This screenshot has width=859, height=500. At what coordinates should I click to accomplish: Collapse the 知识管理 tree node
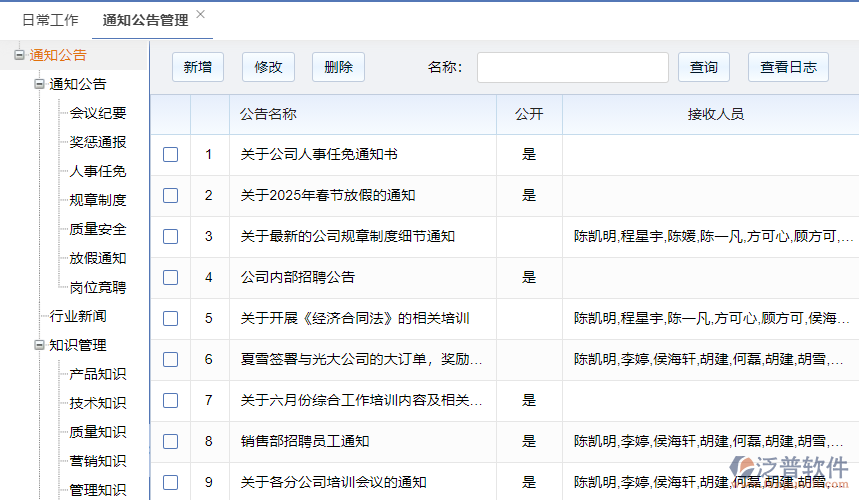pyautogui.click(x=39, y=346)
